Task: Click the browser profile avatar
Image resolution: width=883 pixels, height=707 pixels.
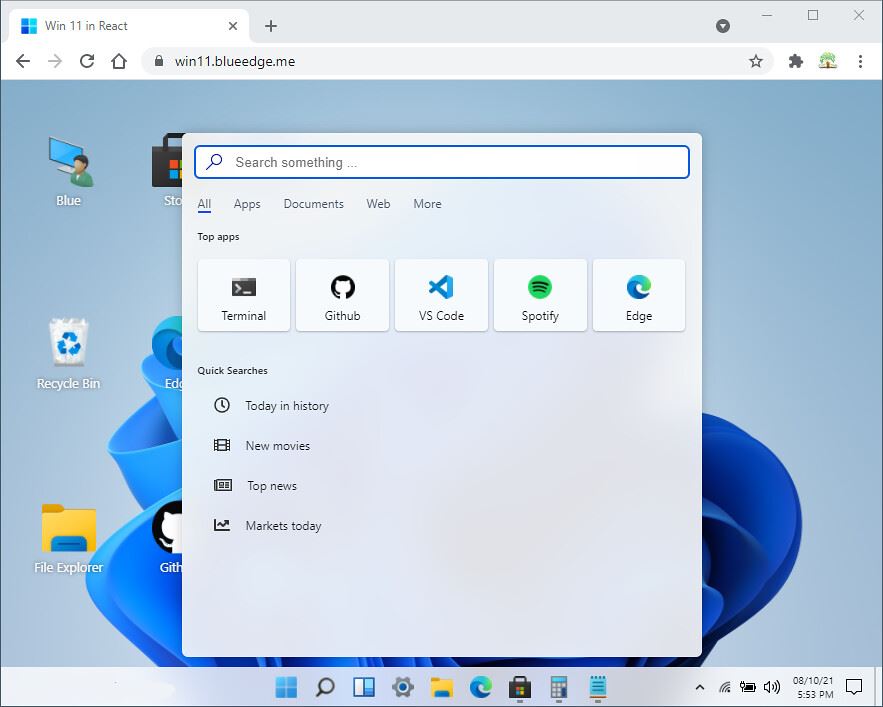Action: (828, 60)
